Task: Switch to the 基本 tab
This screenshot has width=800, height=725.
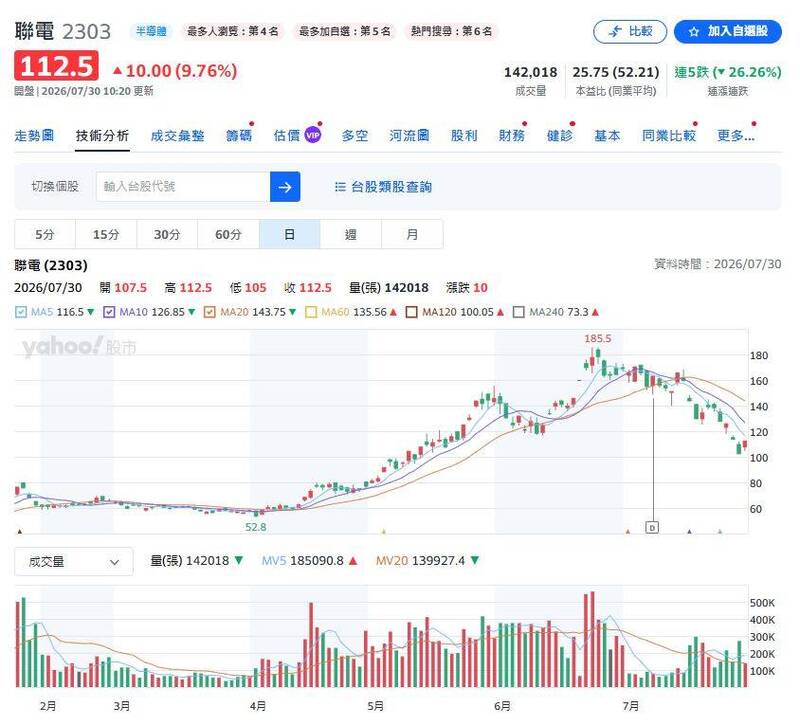Action: 607,136
